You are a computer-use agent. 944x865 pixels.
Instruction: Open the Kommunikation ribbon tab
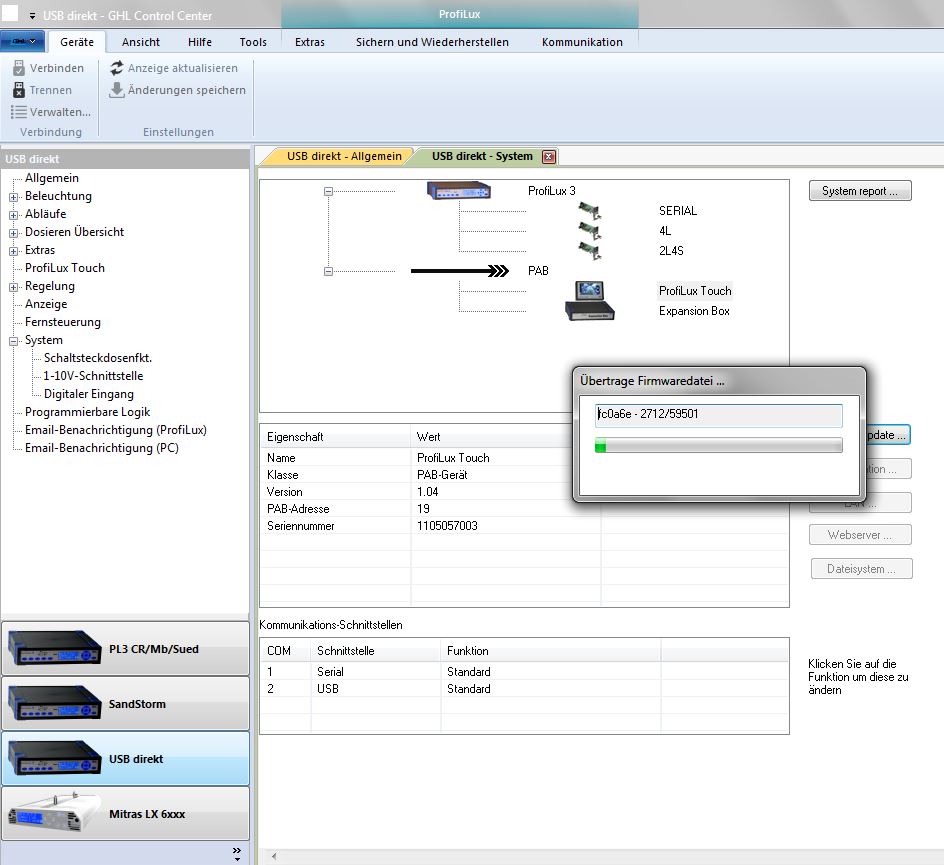pos(582,42)
